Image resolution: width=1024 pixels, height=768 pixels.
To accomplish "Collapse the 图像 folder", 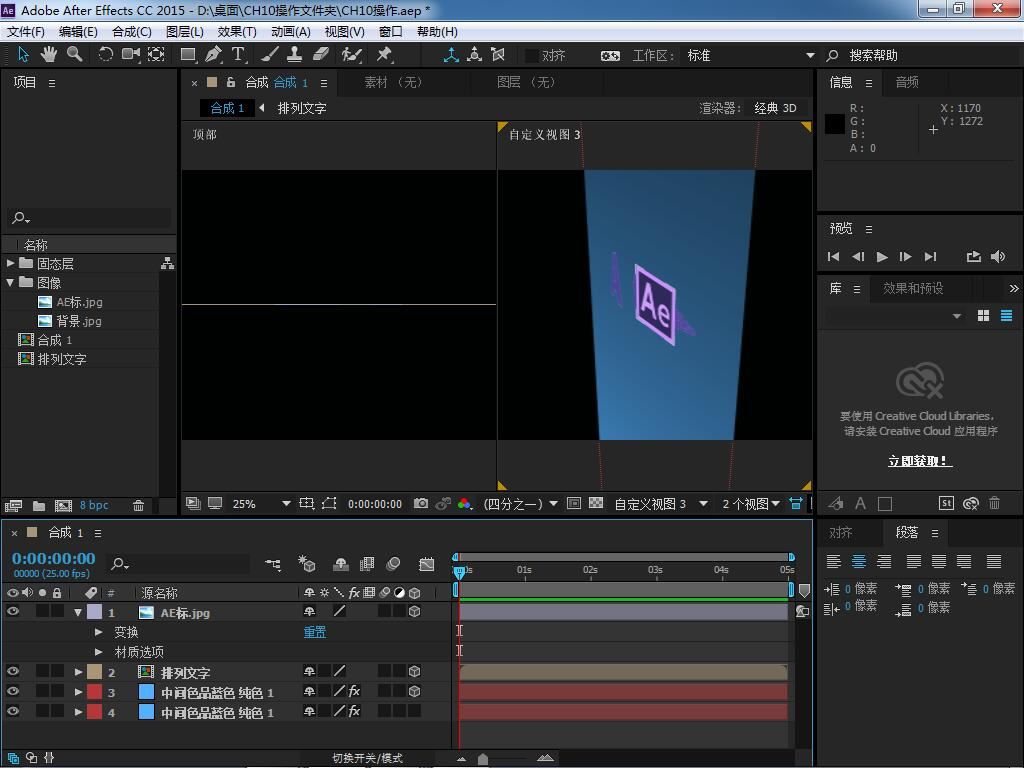I will pyautogui.click(x=10, y=282).
